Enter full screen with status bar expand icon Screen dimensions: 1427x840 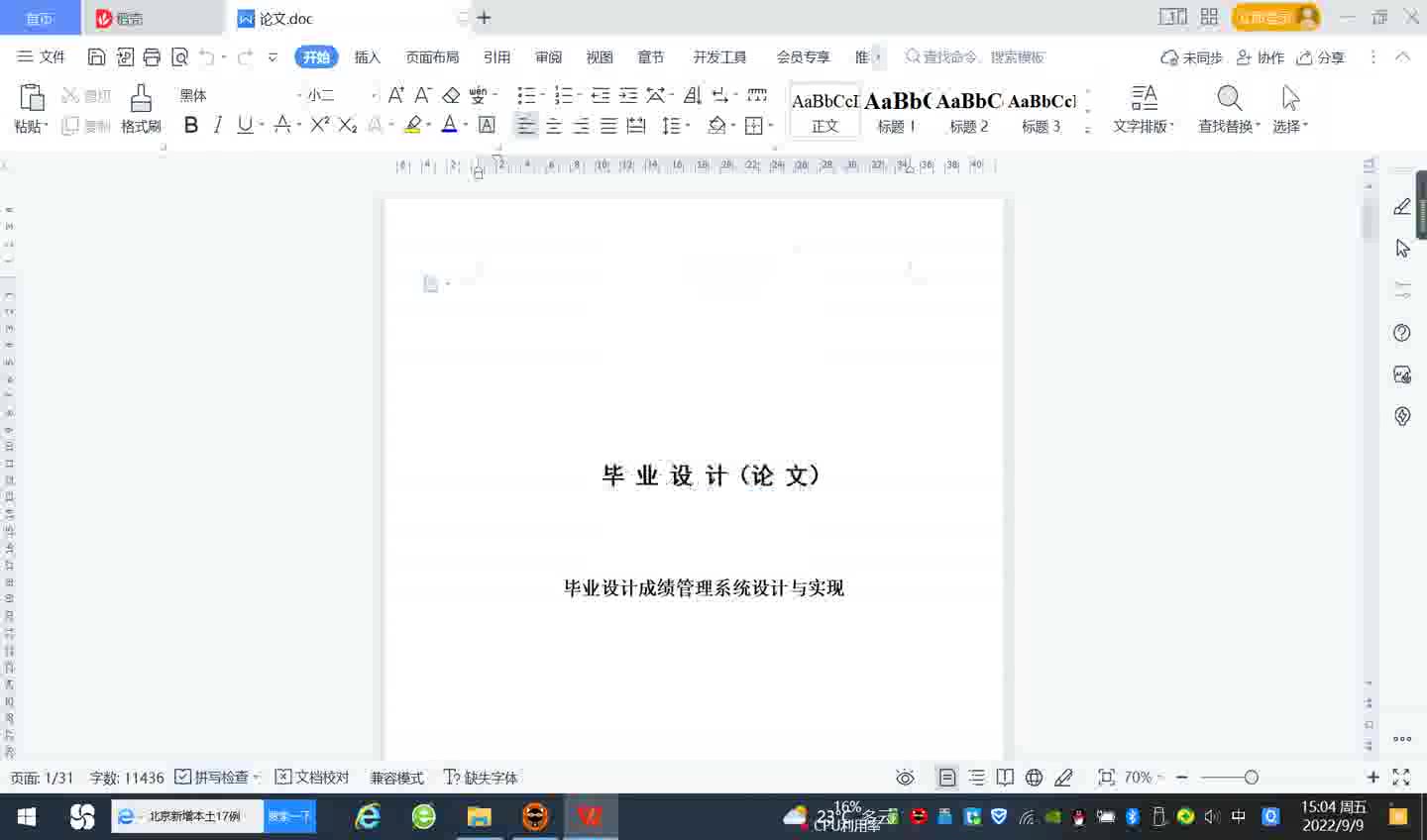pyautogui.click(x=1401, y=778)
